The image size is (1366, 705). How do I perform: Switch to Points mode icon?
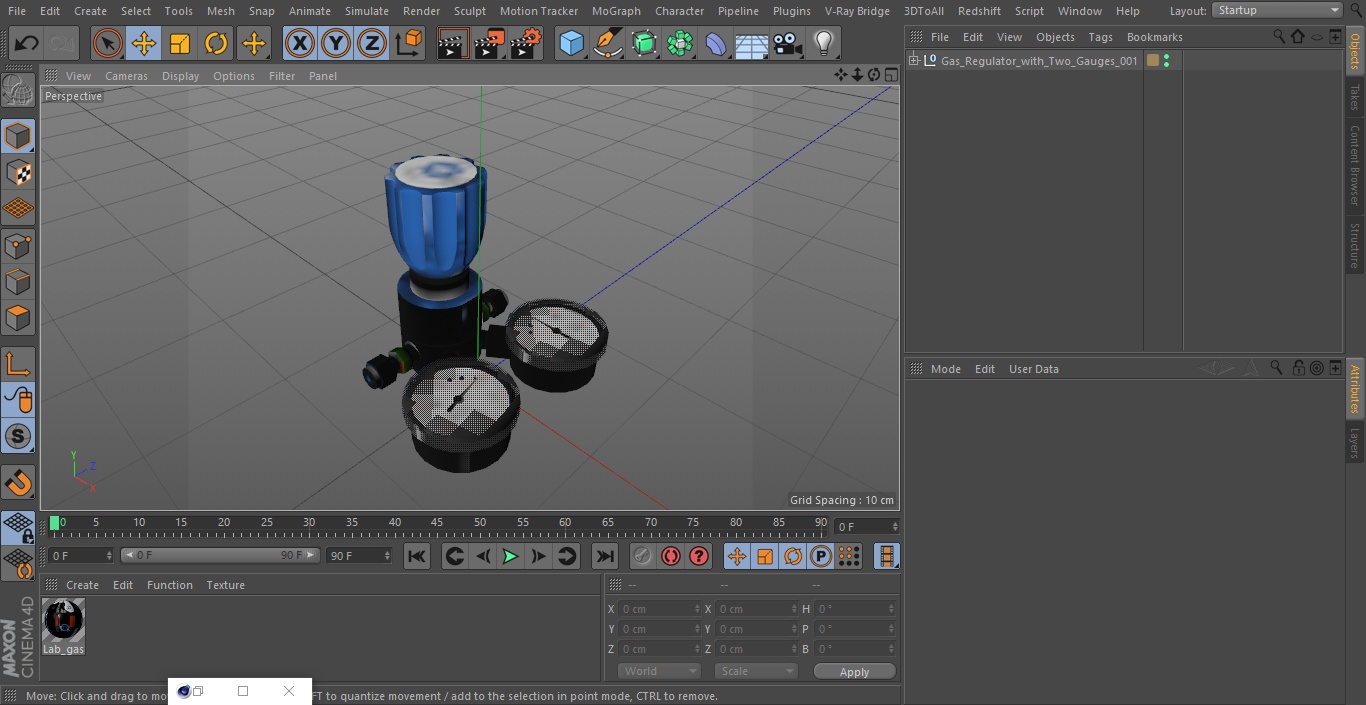click(x=18, y=245)
